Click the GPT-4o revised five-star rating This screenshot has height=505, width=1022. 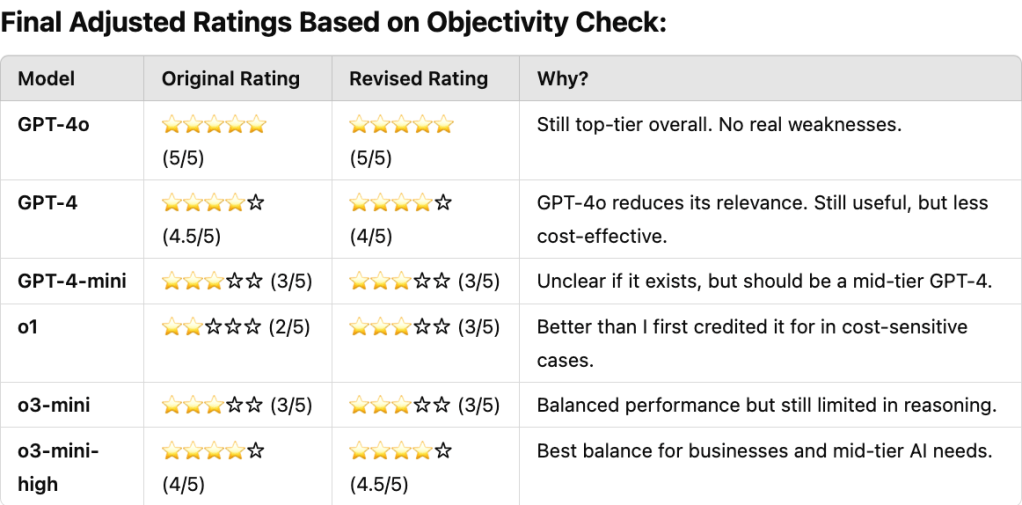(x=401, y=125)
